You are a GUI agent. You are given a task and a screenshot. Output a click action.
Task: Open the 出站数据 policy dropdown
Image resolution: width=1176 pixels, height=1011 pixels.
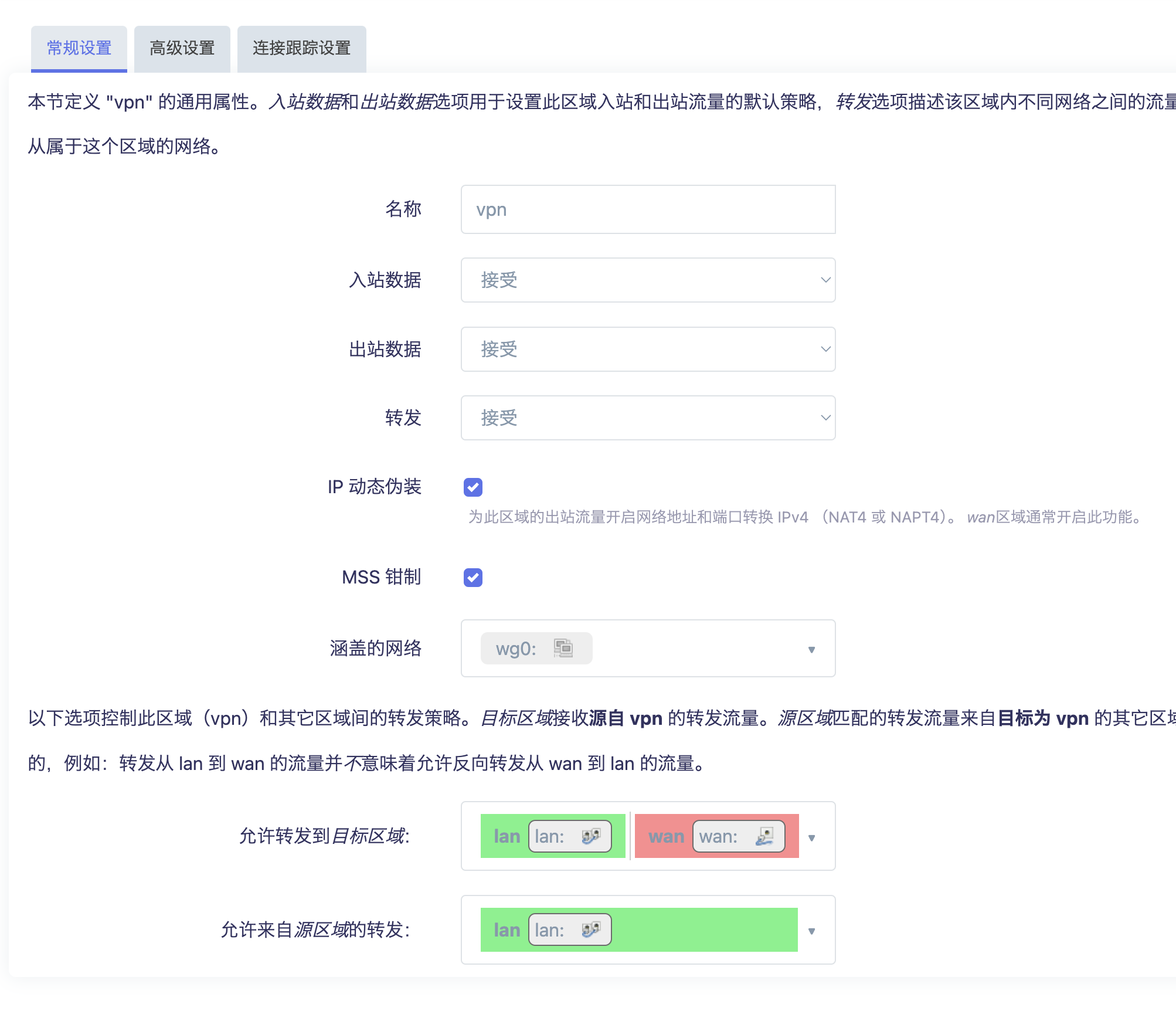click(x=648, y=349)
